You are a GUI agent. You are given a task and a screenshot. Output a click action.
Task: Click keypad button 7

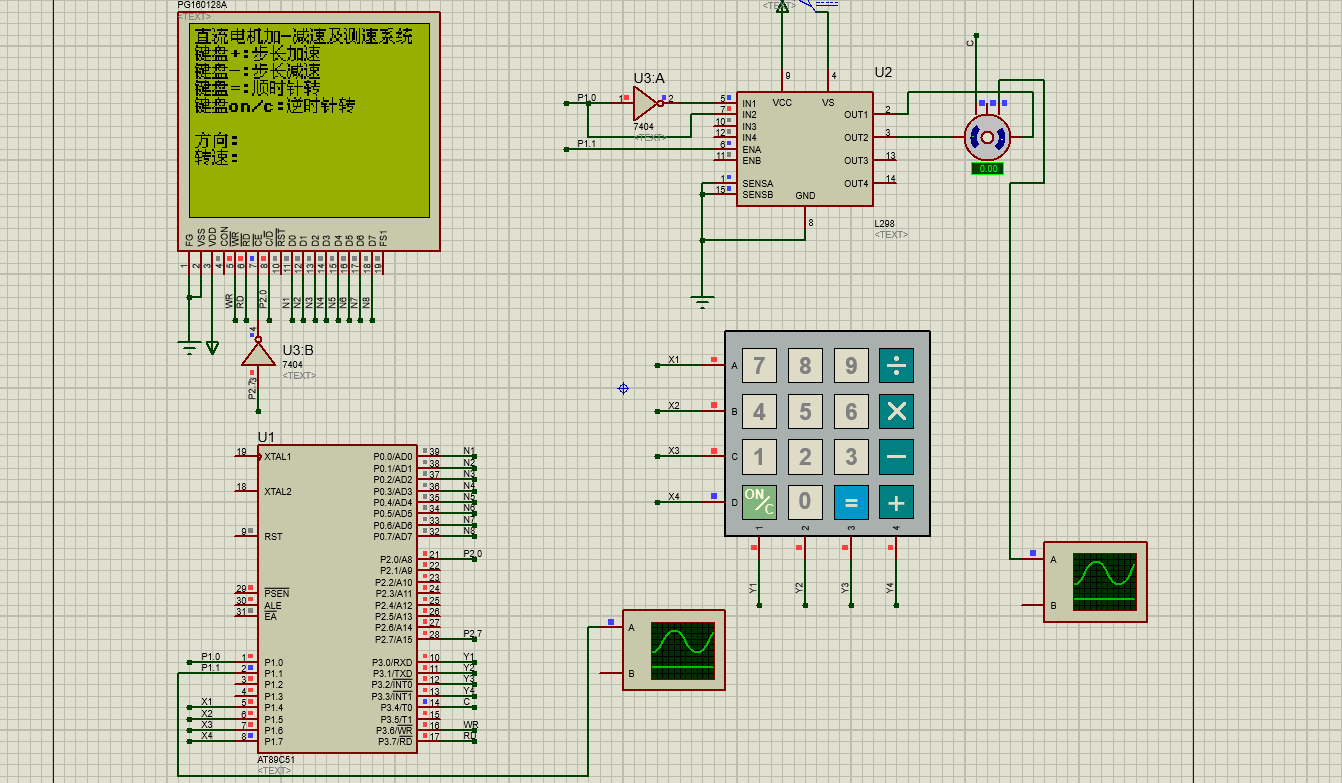tap(759, 365)
